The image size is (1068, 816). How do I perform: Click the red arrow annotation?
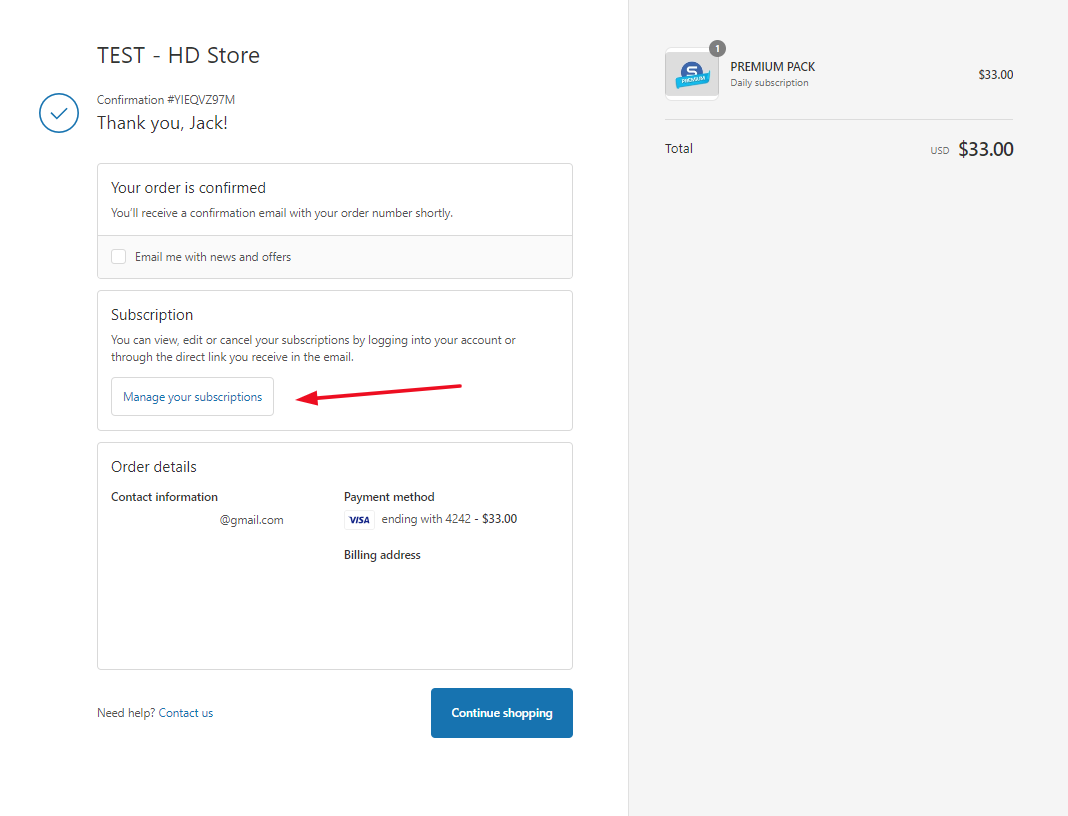coord(378,393)
